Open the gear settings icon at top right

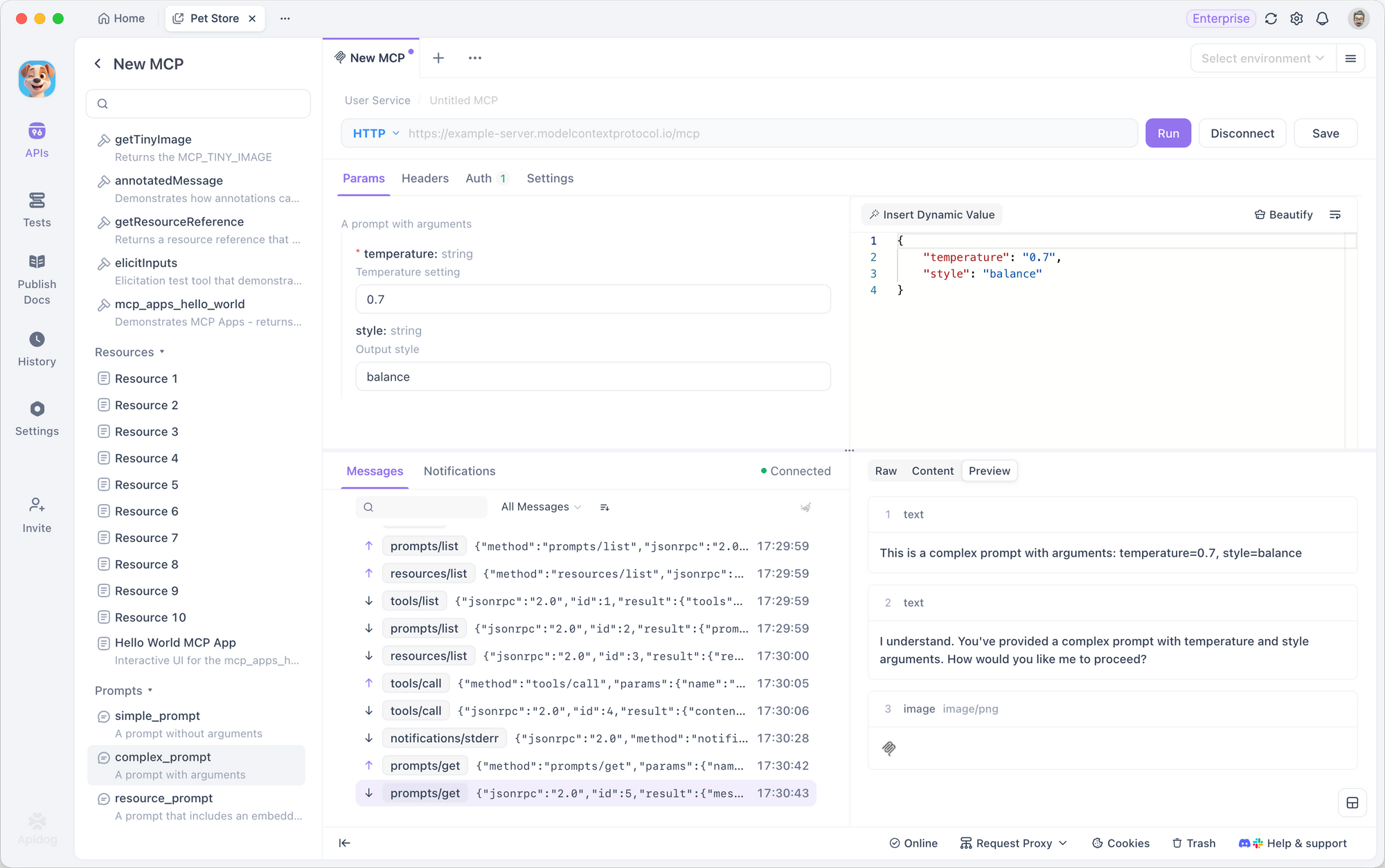(x=1296, y=19)
